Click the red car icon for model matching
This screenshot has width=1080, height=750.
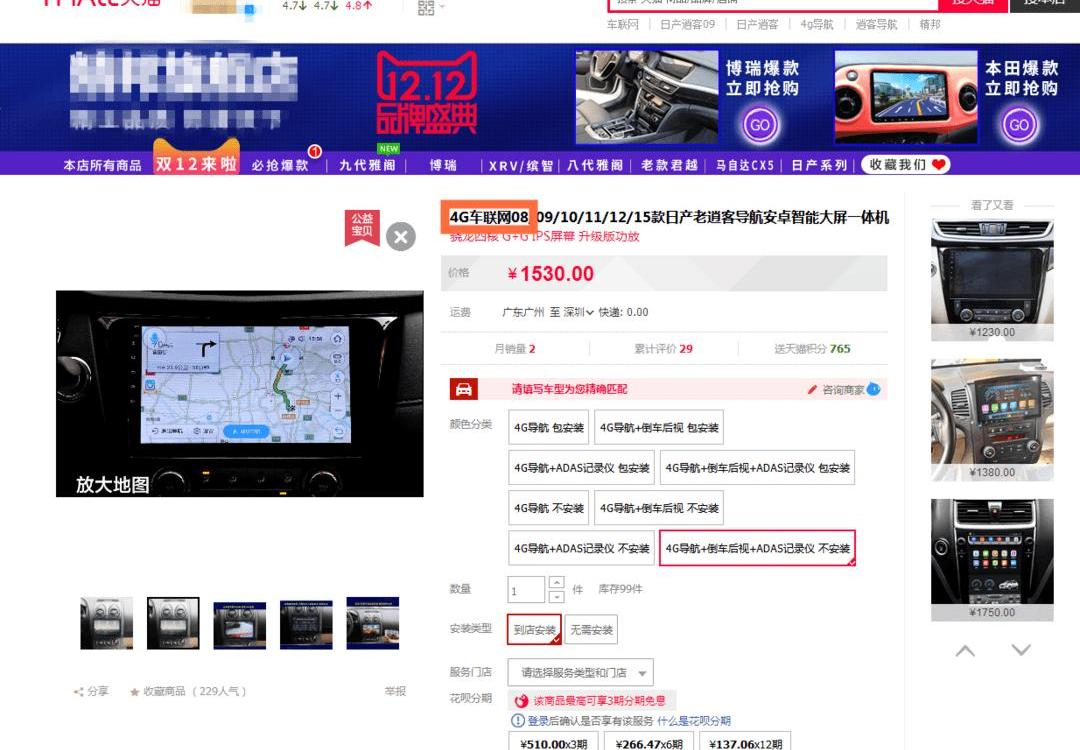point(463,389)
